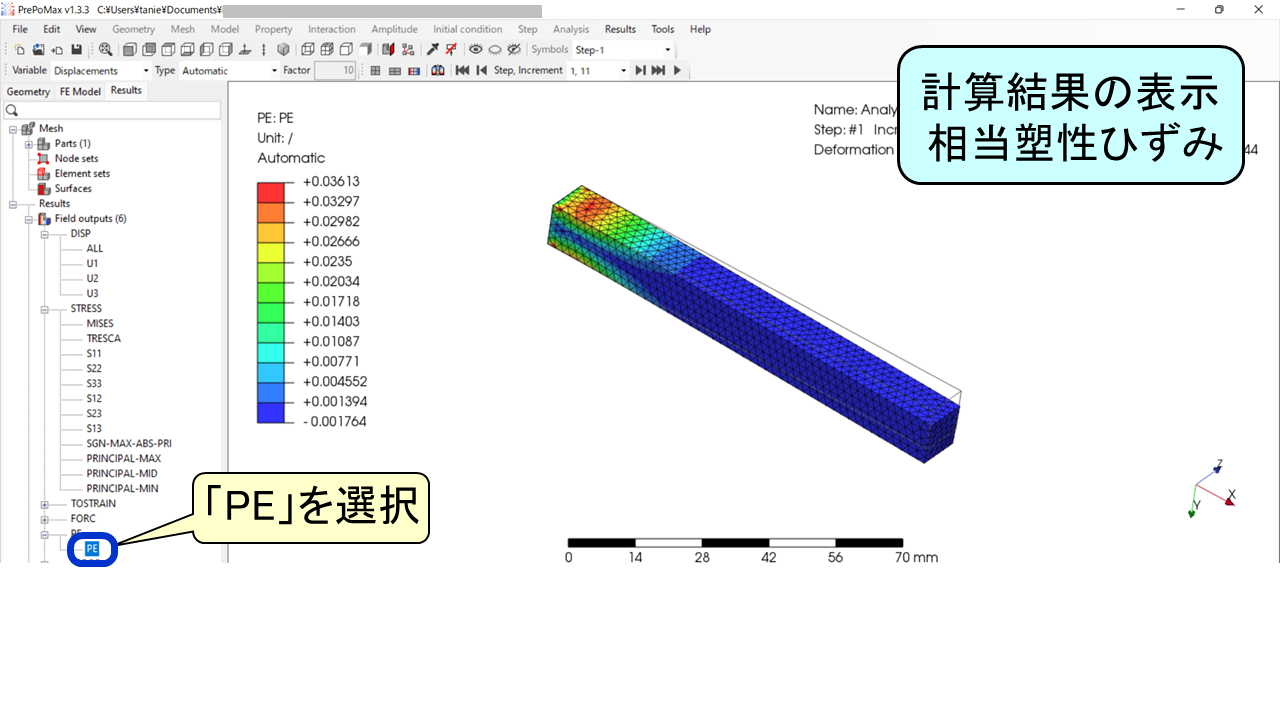The width and height of the screenshot is (1280, 720).
Task: Click the Isometric view solid cube icon
Action: 283,50
